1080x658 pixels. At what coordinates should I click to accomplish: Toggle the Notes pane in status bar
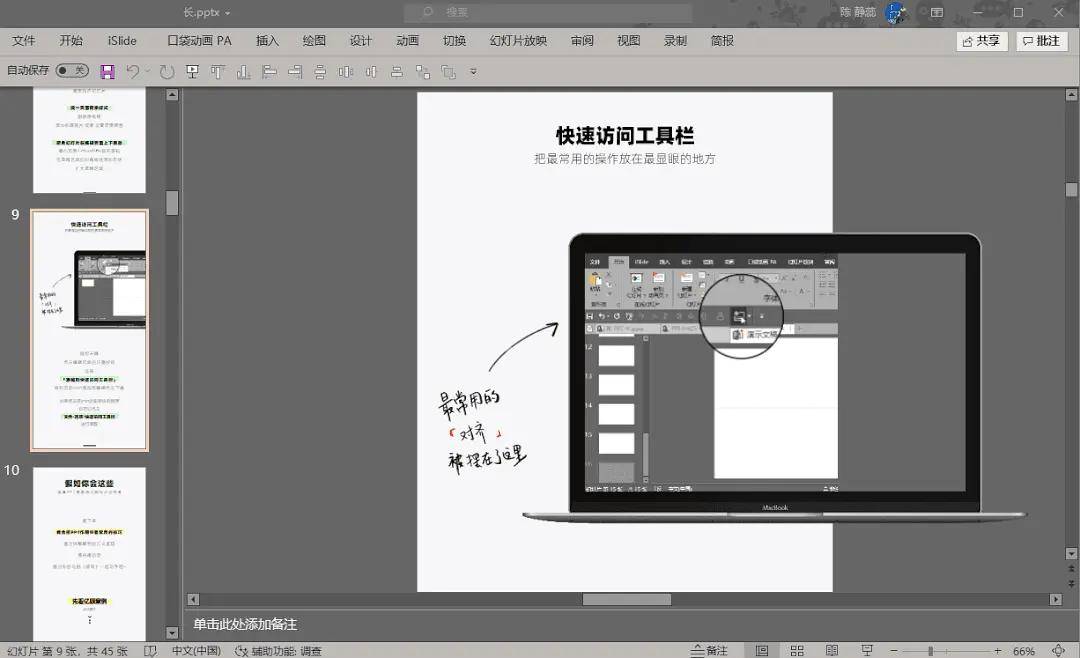pos(709,651)
